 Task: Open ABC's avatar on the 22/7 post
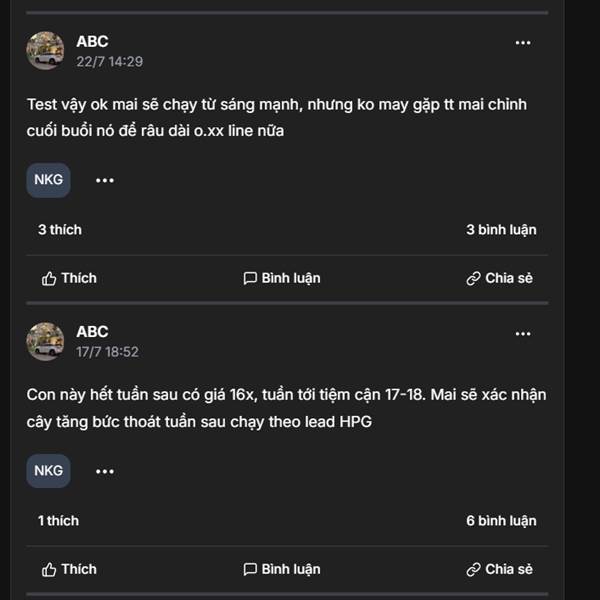(x=45, y=50)
